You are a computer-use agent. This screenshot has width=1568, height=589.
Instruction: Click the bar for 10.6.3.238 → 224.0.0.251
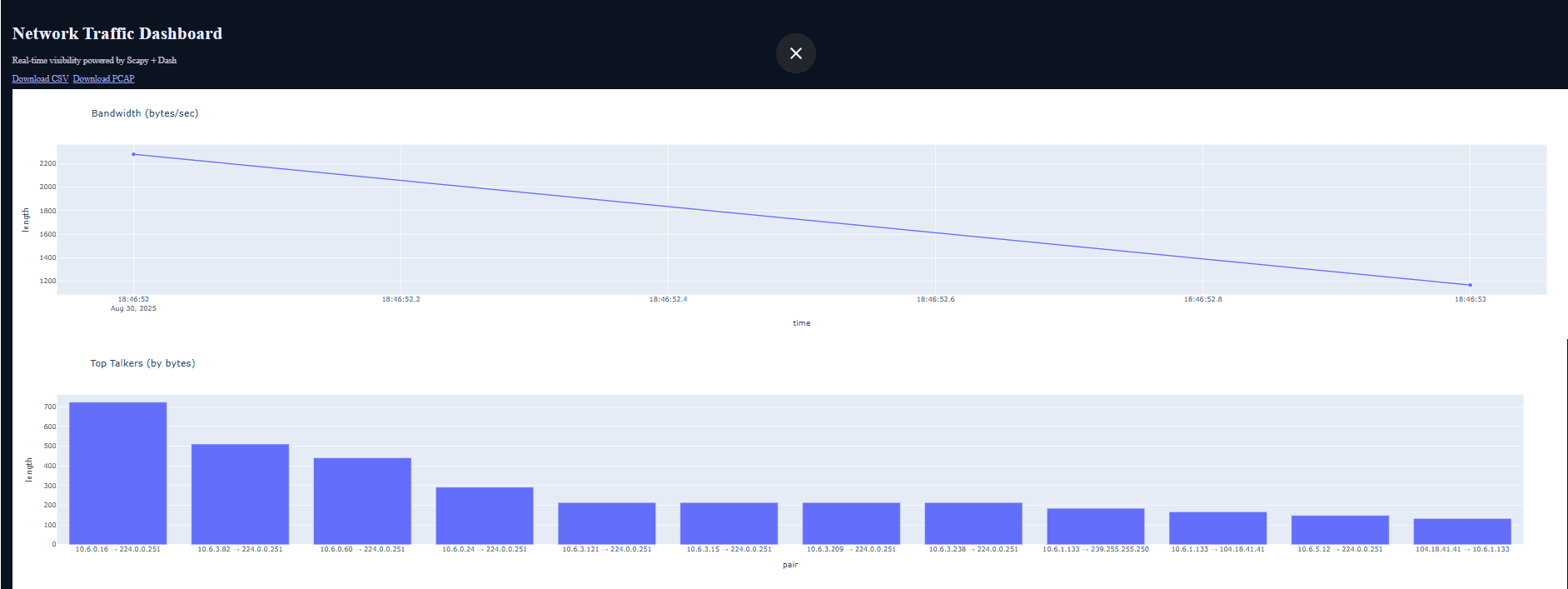tap(973, 523)
